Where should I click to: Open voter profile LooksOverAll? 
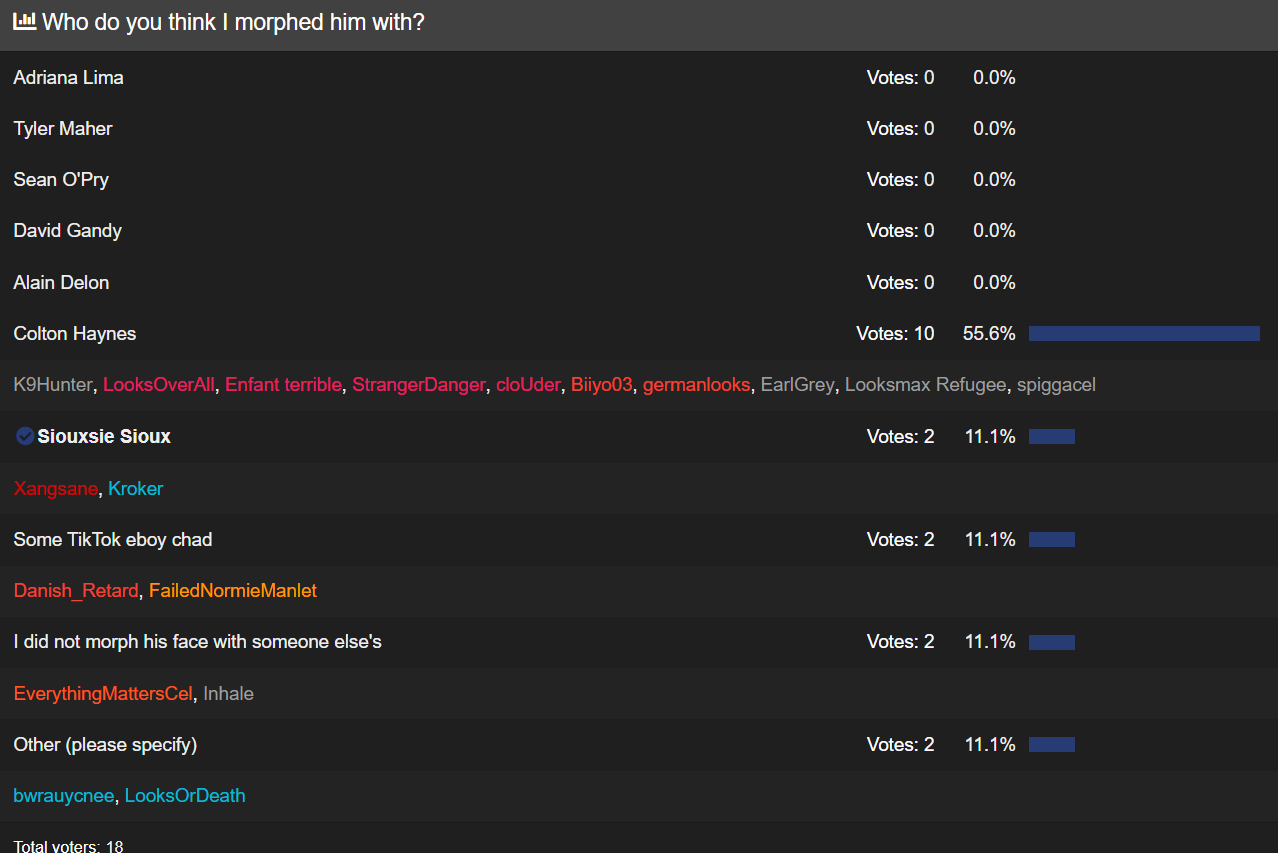click(x=159, y=385)
